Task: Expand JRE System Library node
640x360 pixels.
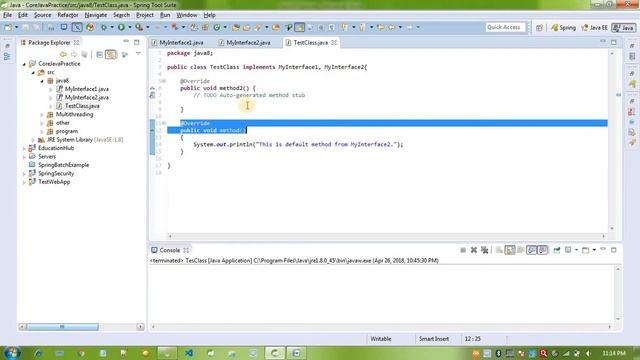Action: click(33, 140)
